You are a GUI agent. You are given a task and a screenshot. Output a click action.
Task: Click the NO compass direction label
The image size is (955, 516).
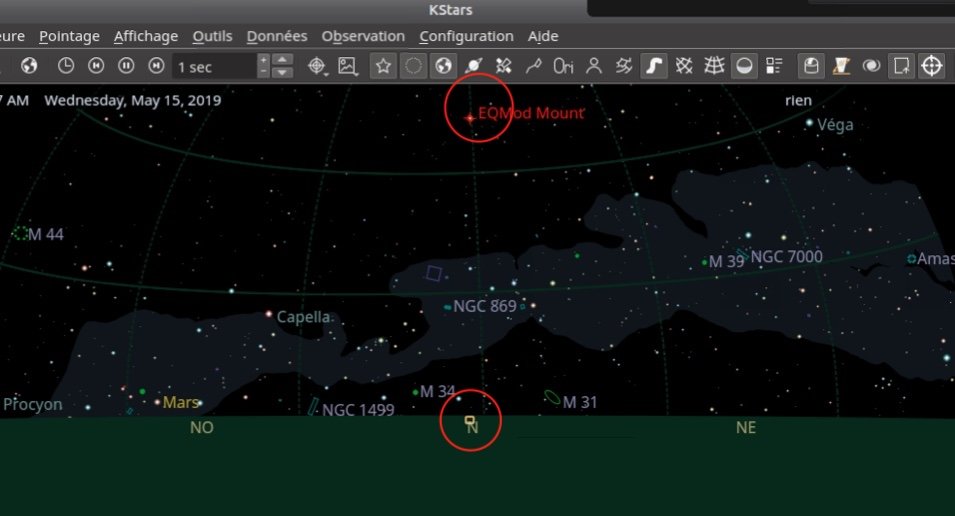[202, 428]
